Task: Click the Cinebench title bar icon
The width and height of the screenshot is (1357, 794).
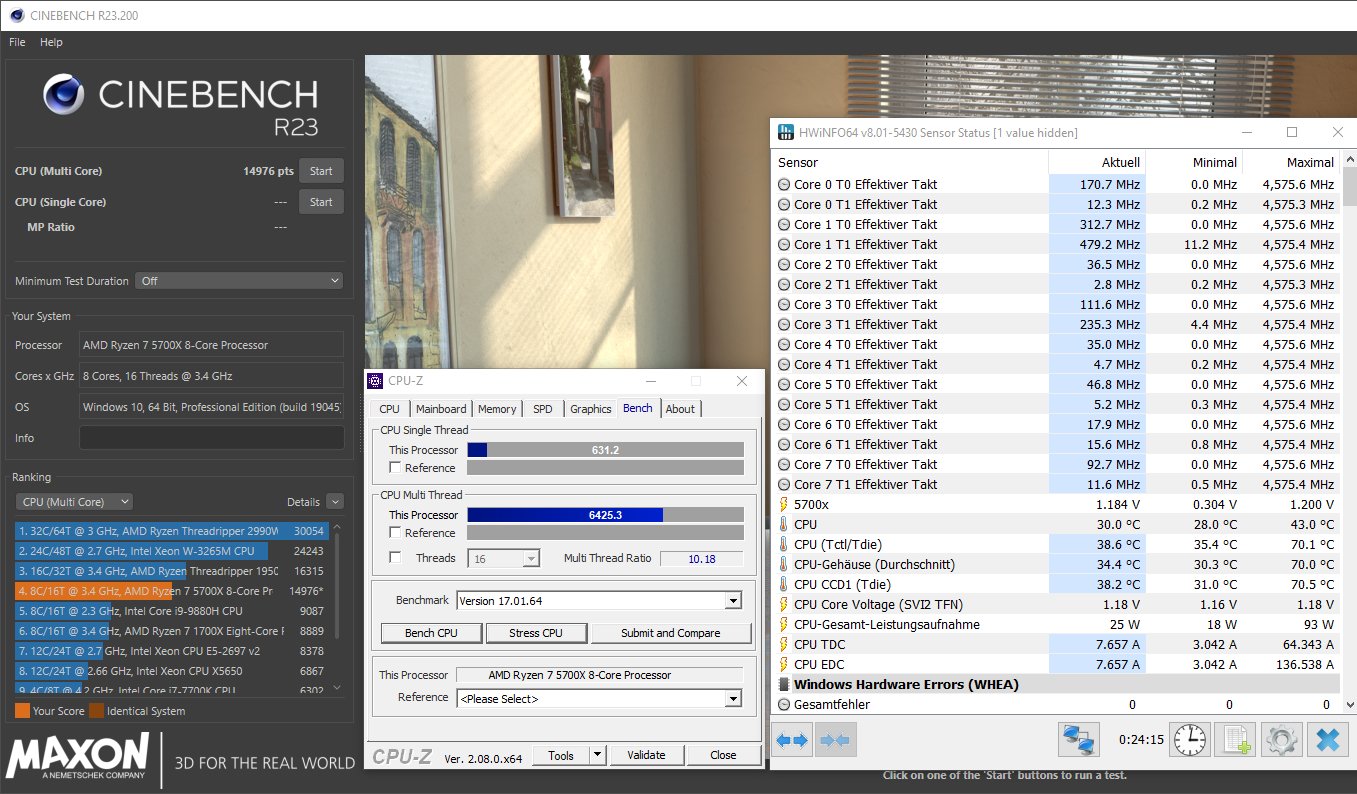Action: (16, 13)
